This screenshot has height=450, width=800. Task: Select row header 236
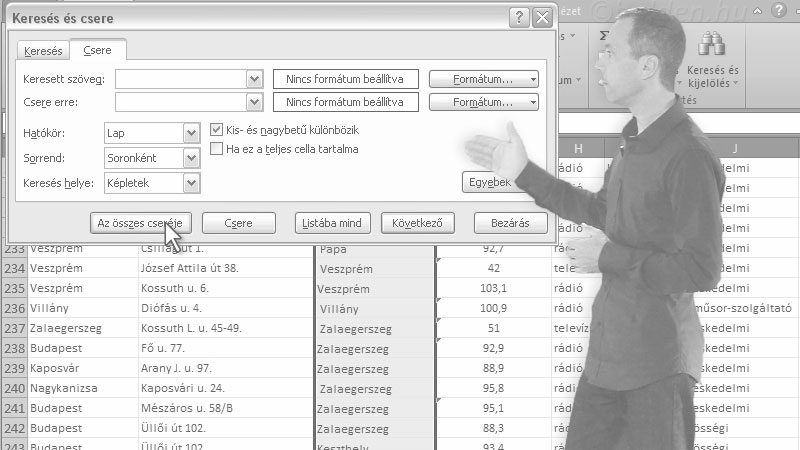pyautogui.click(x=14, y=308)
